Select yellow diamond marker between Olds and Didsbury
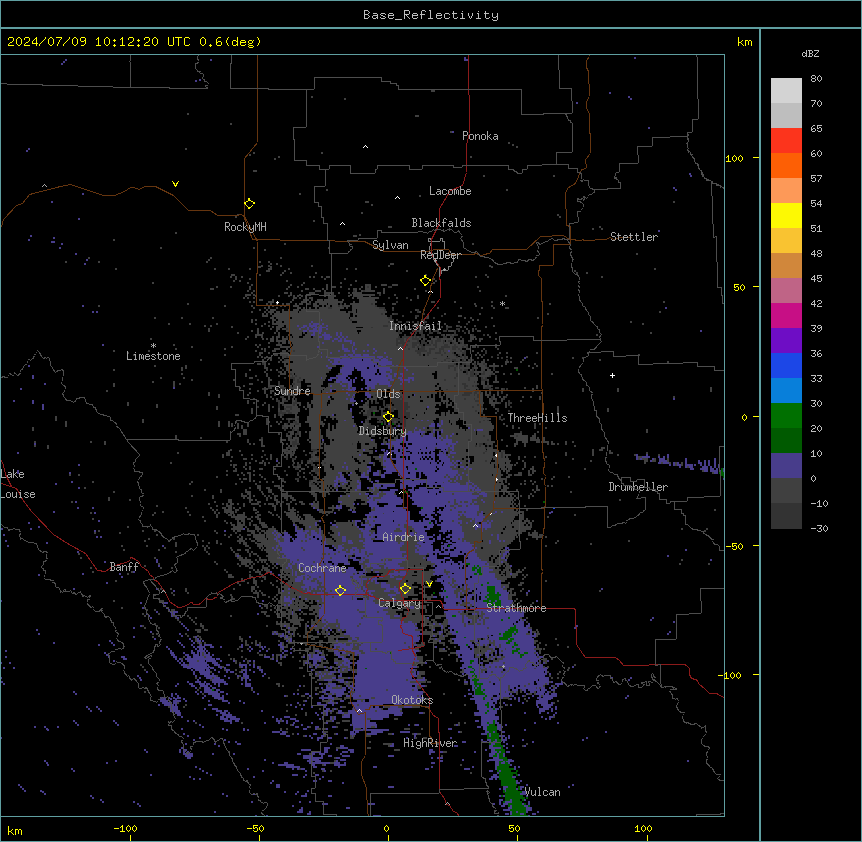 tap(388, 417)
